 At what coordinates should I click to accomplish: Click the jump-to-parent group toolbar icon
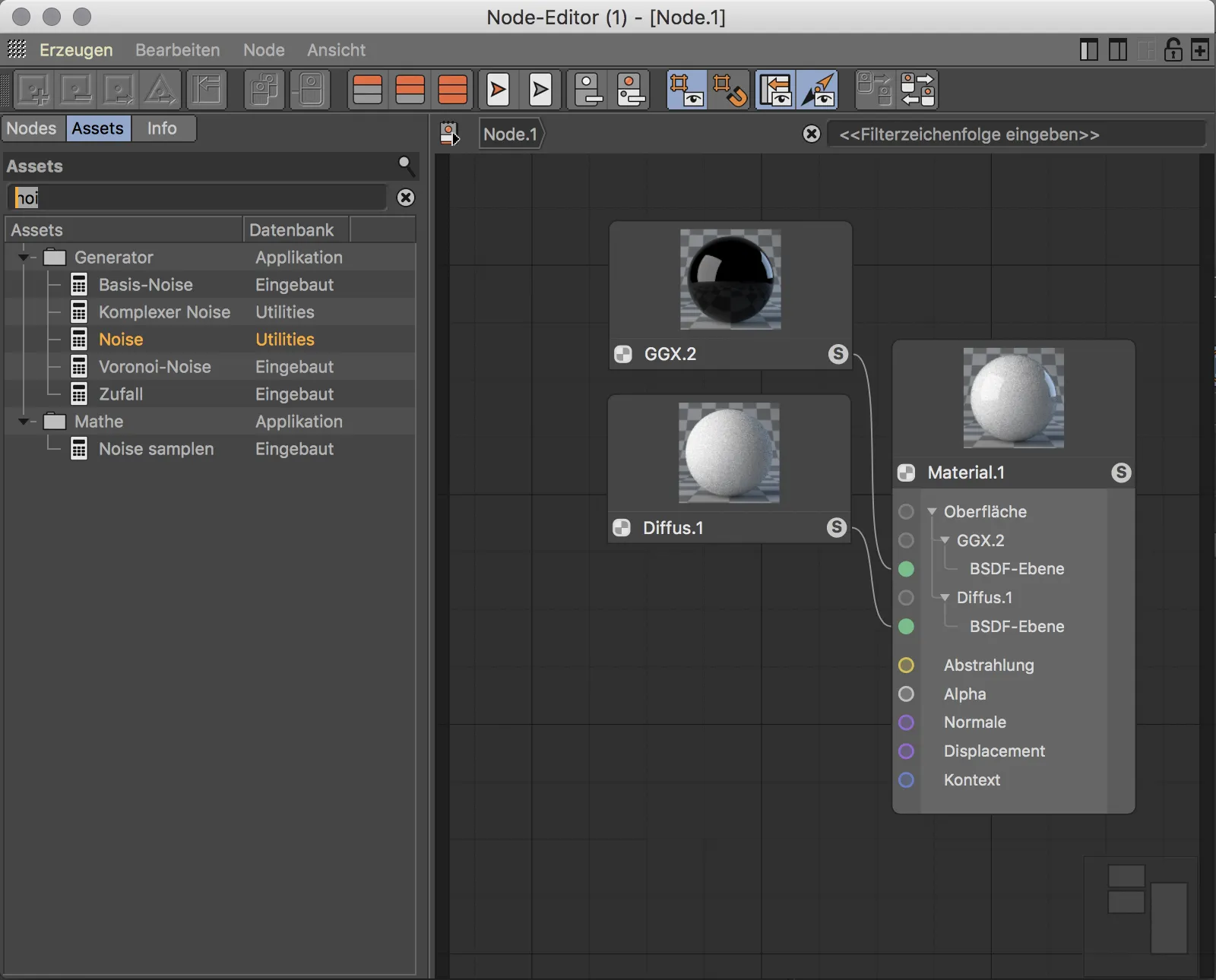(x=206, y=90)
